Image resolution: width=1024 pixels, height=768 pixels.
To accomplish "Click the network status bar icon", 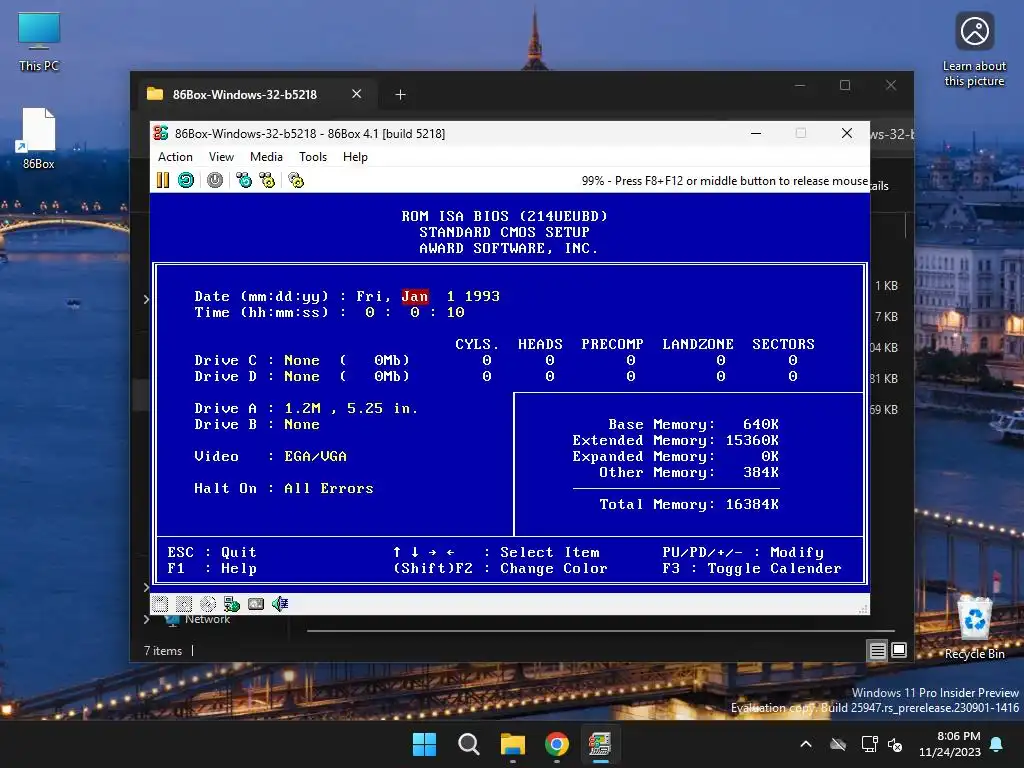I will (x=232, y=604).
